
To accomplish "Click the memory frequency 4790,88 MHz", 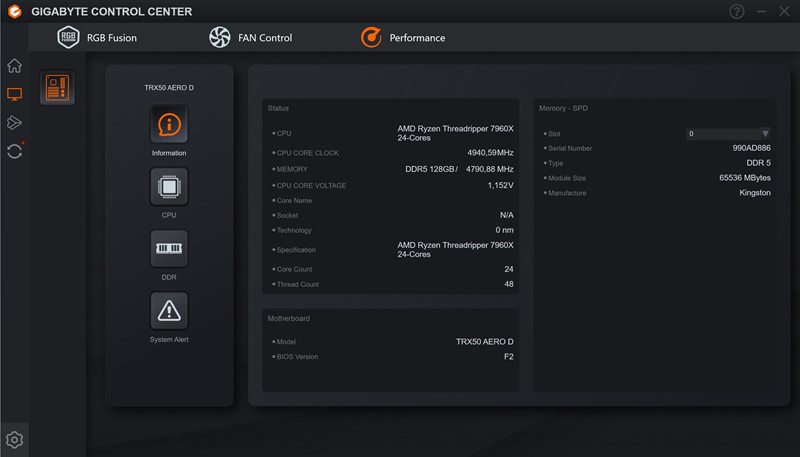I will click(489, 169).
